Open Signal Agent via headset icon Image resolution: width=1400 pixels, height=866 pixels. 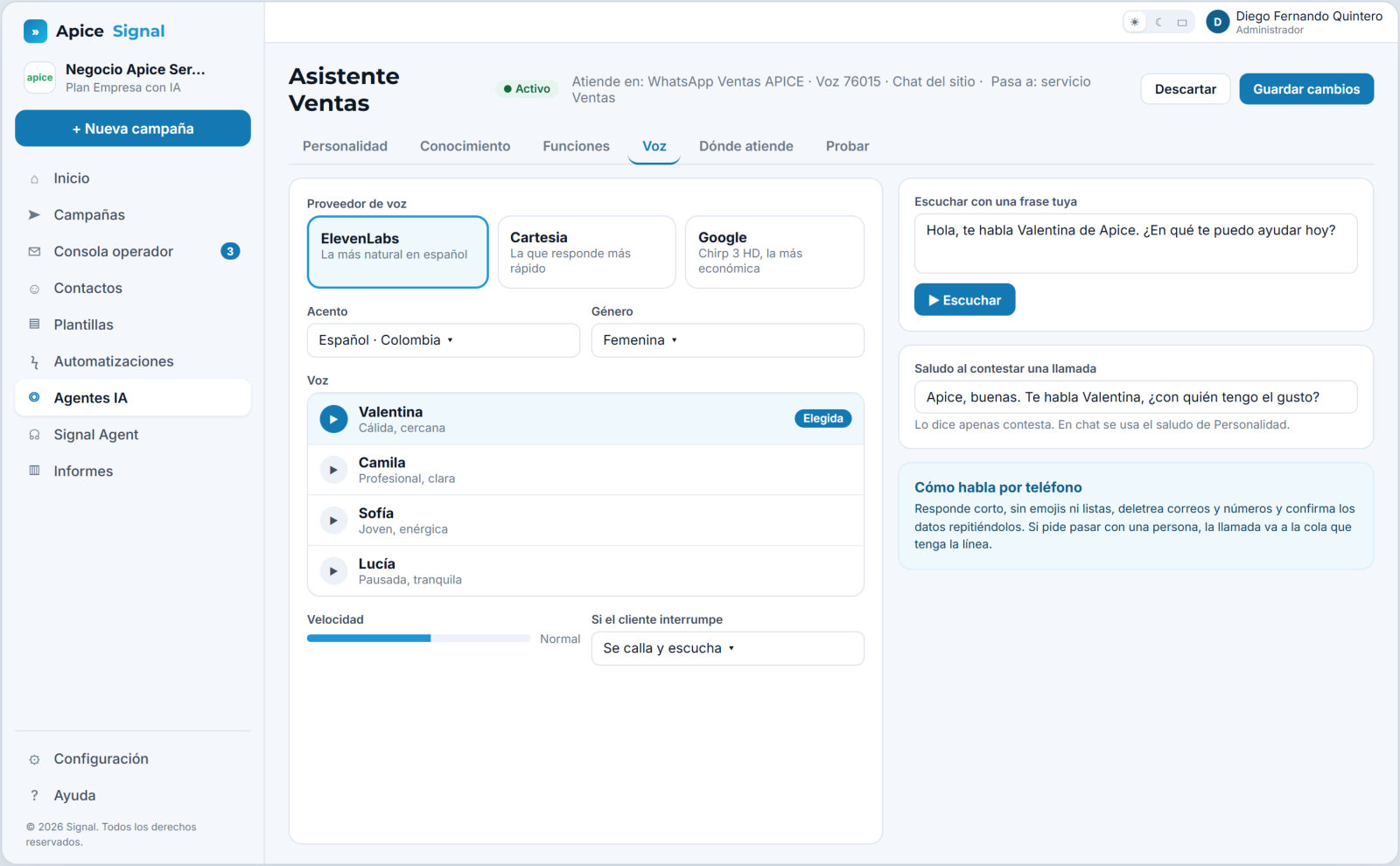(x=35, y=435)
